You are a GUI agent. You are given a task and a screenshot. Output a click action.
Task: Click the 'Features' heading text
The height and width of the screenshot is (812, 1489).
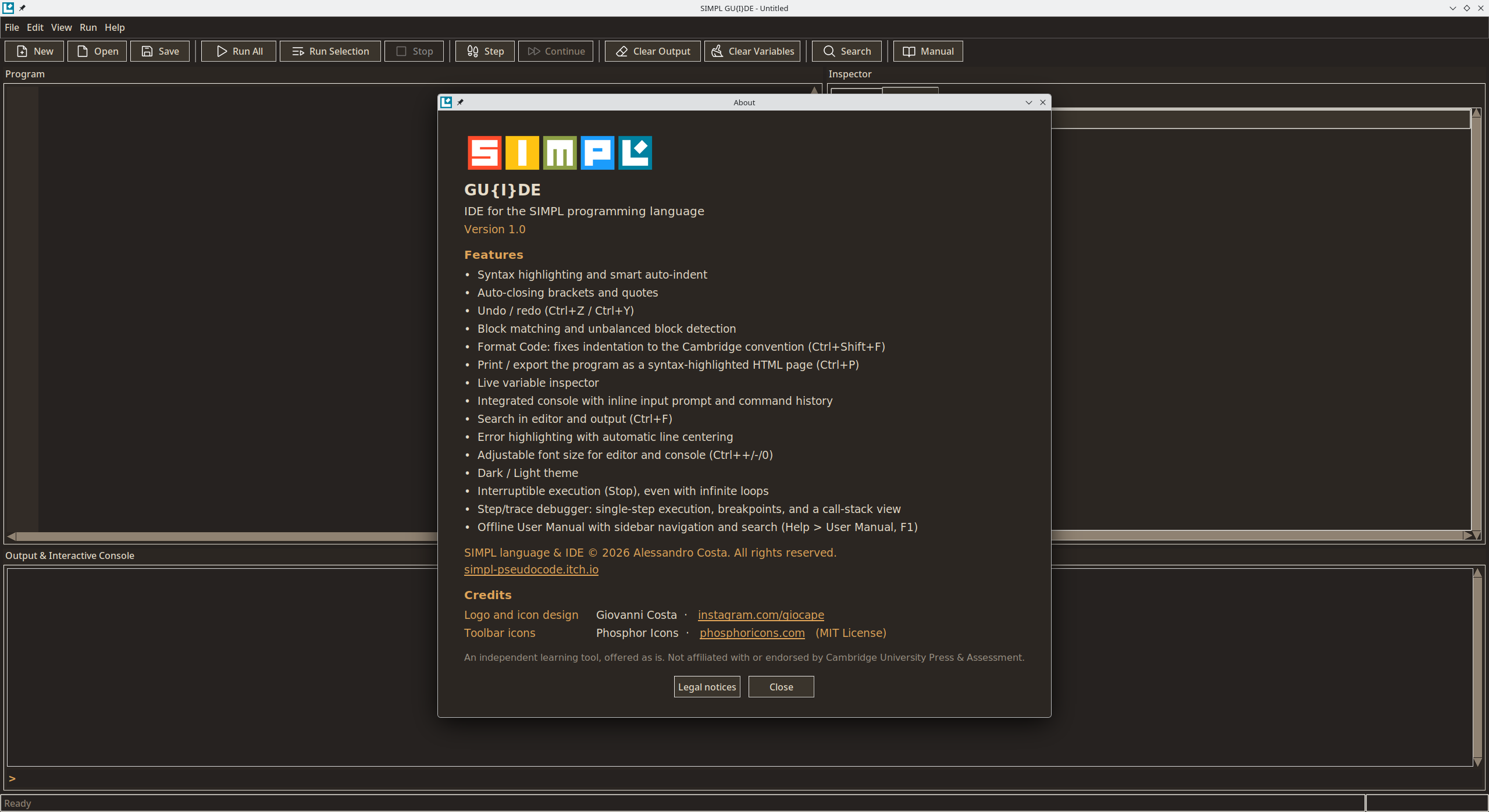coord(494,255)
